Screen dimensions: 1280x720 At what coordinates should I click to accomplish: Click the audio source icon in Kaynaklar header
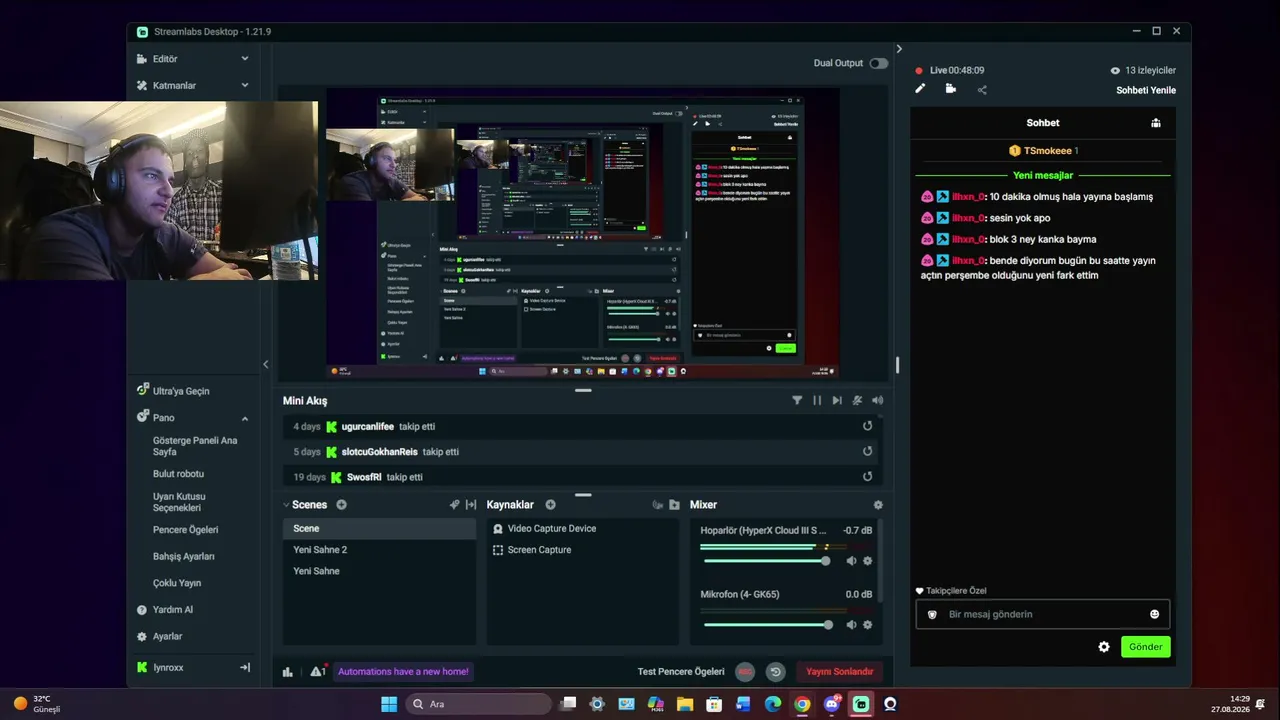(x=657, y=505)
